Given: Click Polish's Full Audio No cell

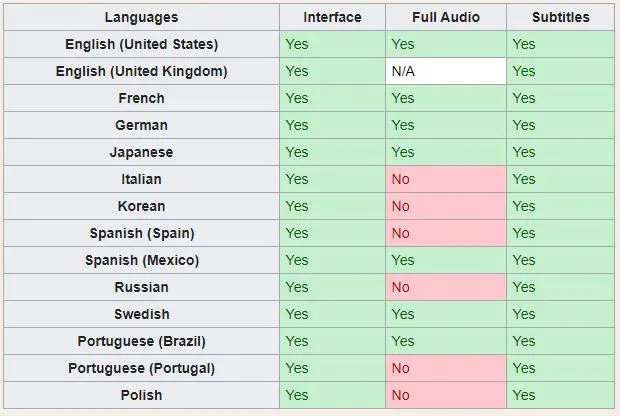Looking at the screenshot, I should (x=445, y=395).
